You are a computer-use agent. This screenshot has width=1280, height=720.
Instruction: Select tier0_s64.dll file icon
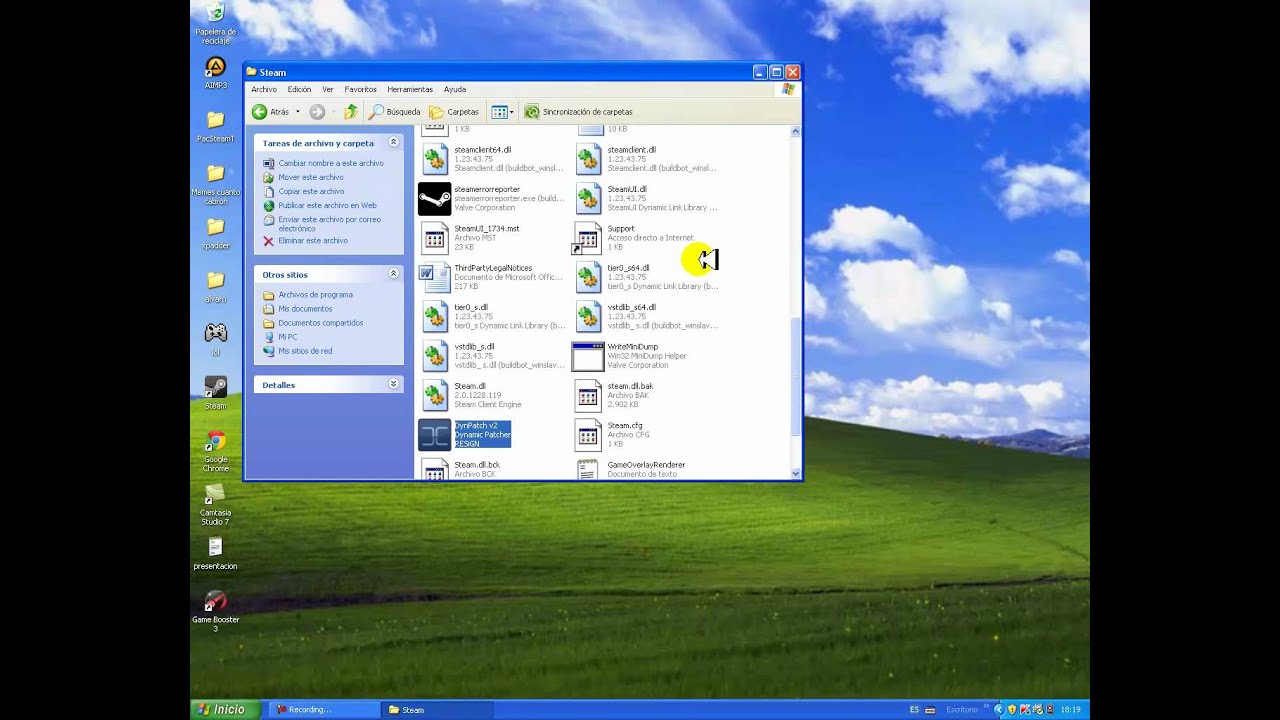588,277
